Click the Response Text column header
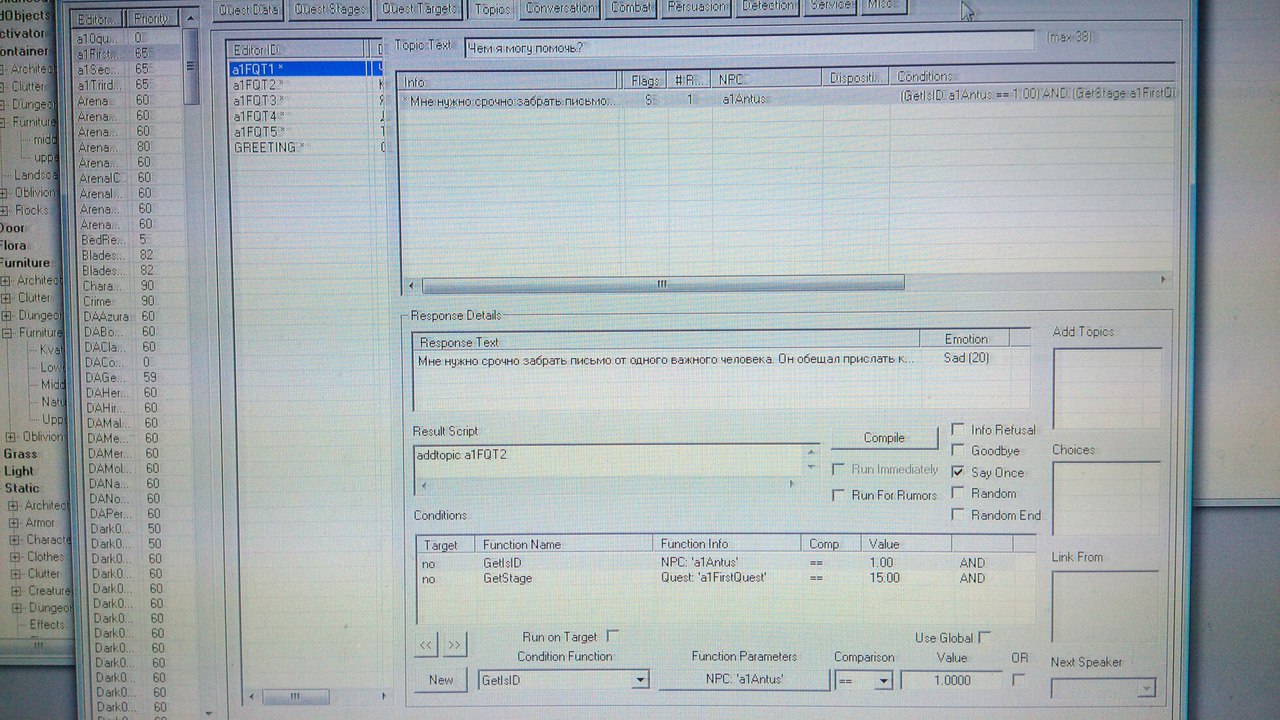Screen dimensions: 1280x720 tap(665, 341)
